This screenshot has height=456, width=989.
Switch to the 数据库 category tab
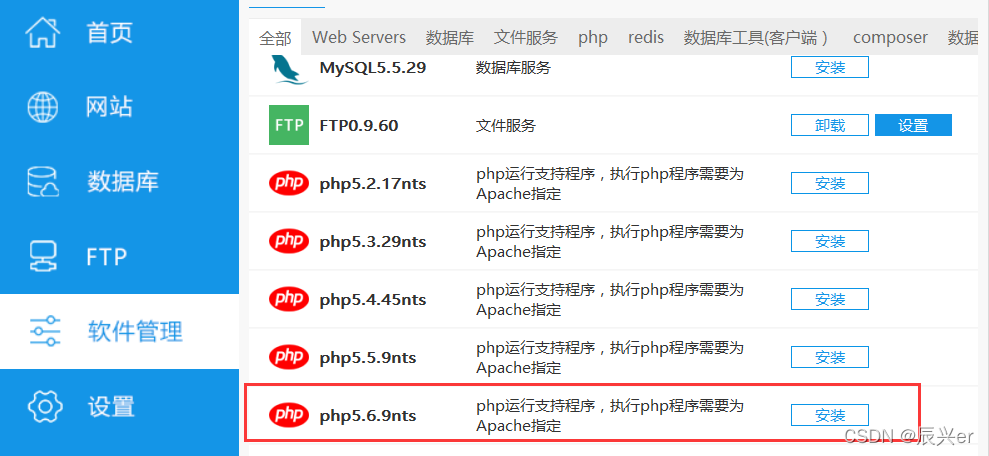450,38
